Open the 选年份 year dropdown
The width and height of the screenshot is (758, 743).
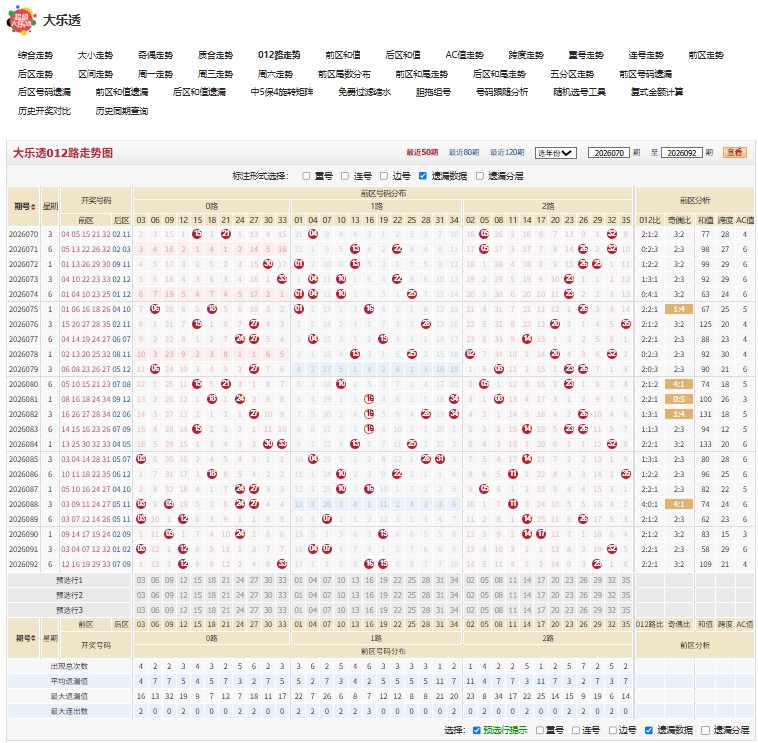(x=555, y=153)
